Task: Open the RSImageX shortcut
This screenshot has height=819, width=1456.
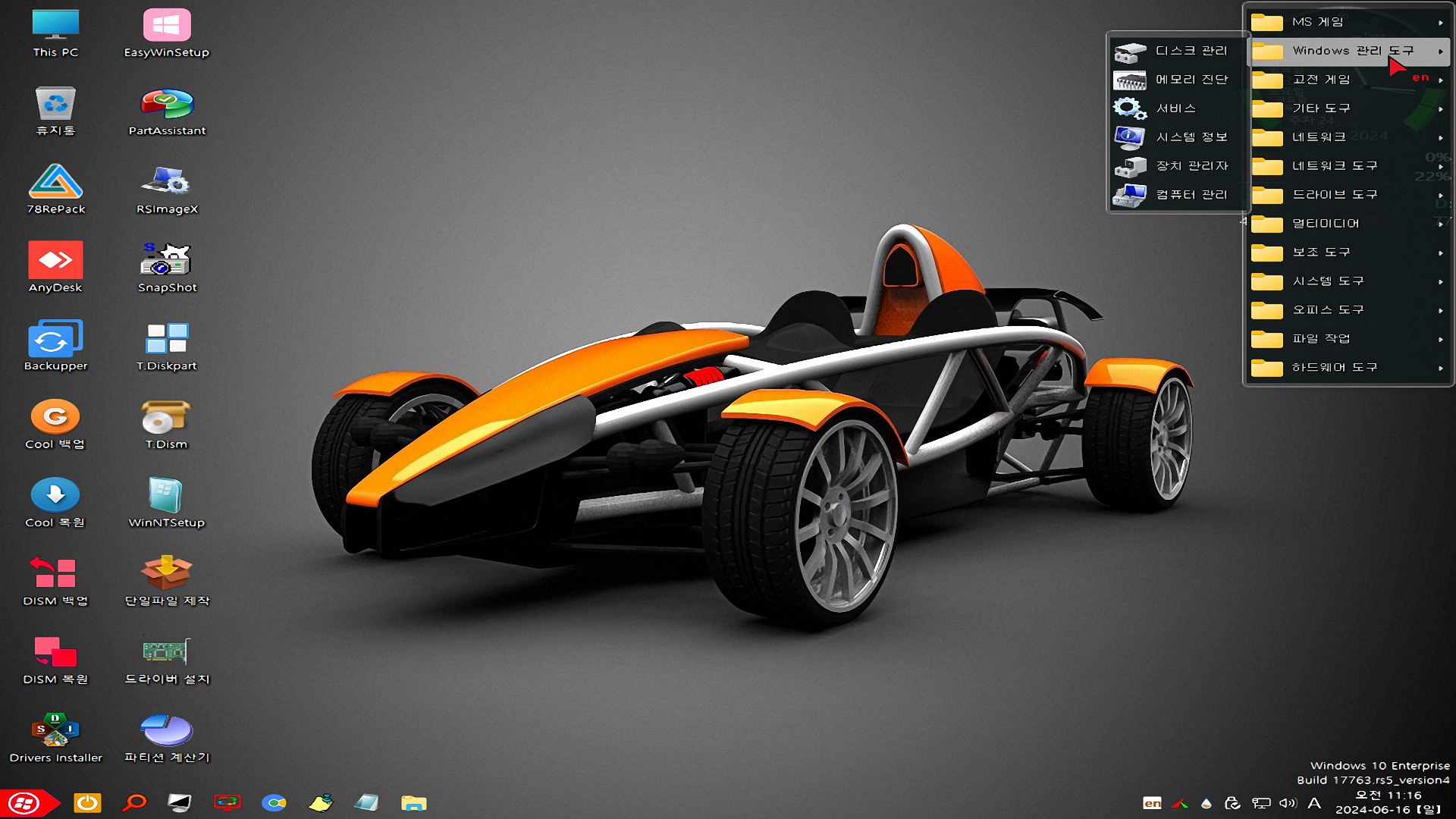Action: coord(167,190)
